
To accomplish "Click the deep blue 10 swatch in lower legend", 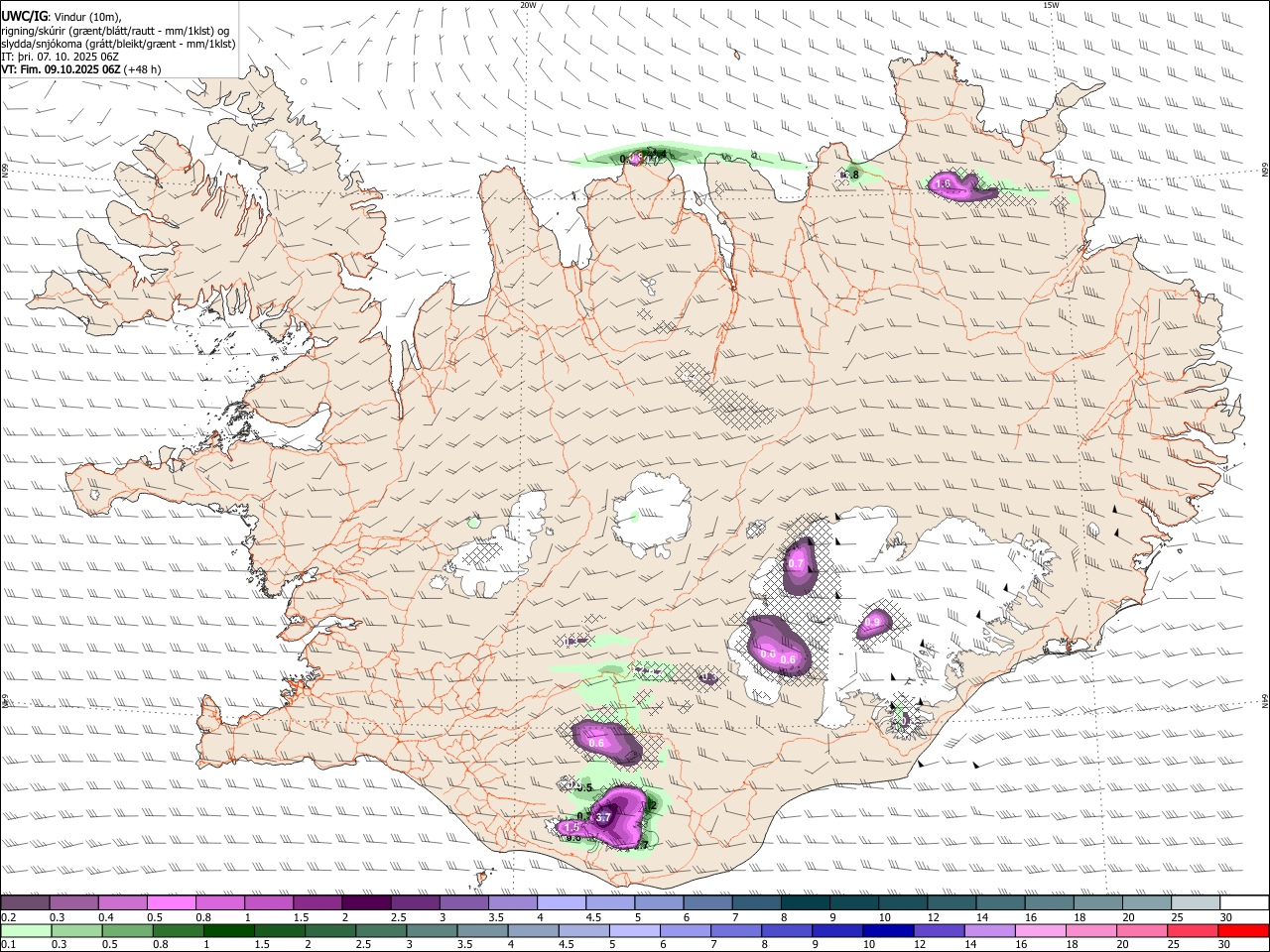I will [888, 931].
